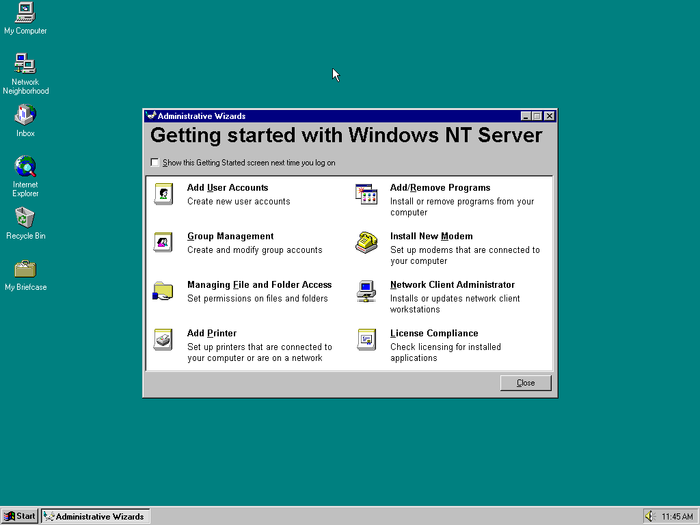This screenshot has height=525, width=700.
Task: Select the Add Printer wizard icon
Action: [163, 340]
